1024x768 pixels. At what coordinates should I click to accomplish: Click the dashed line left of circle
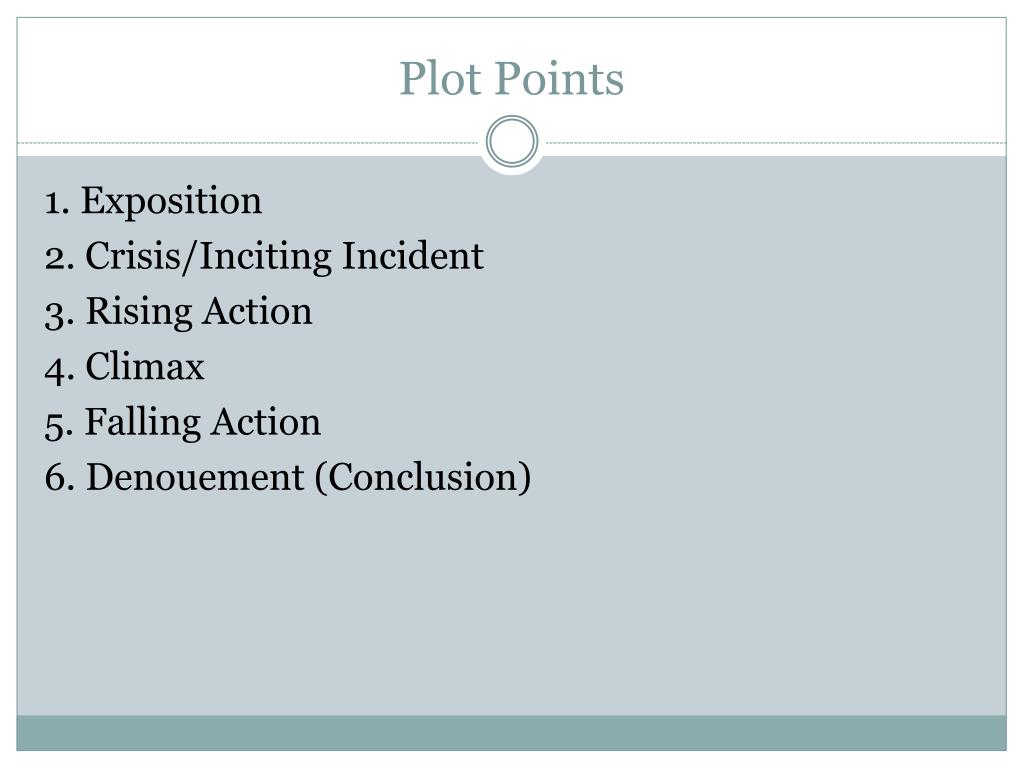(248, 142)
